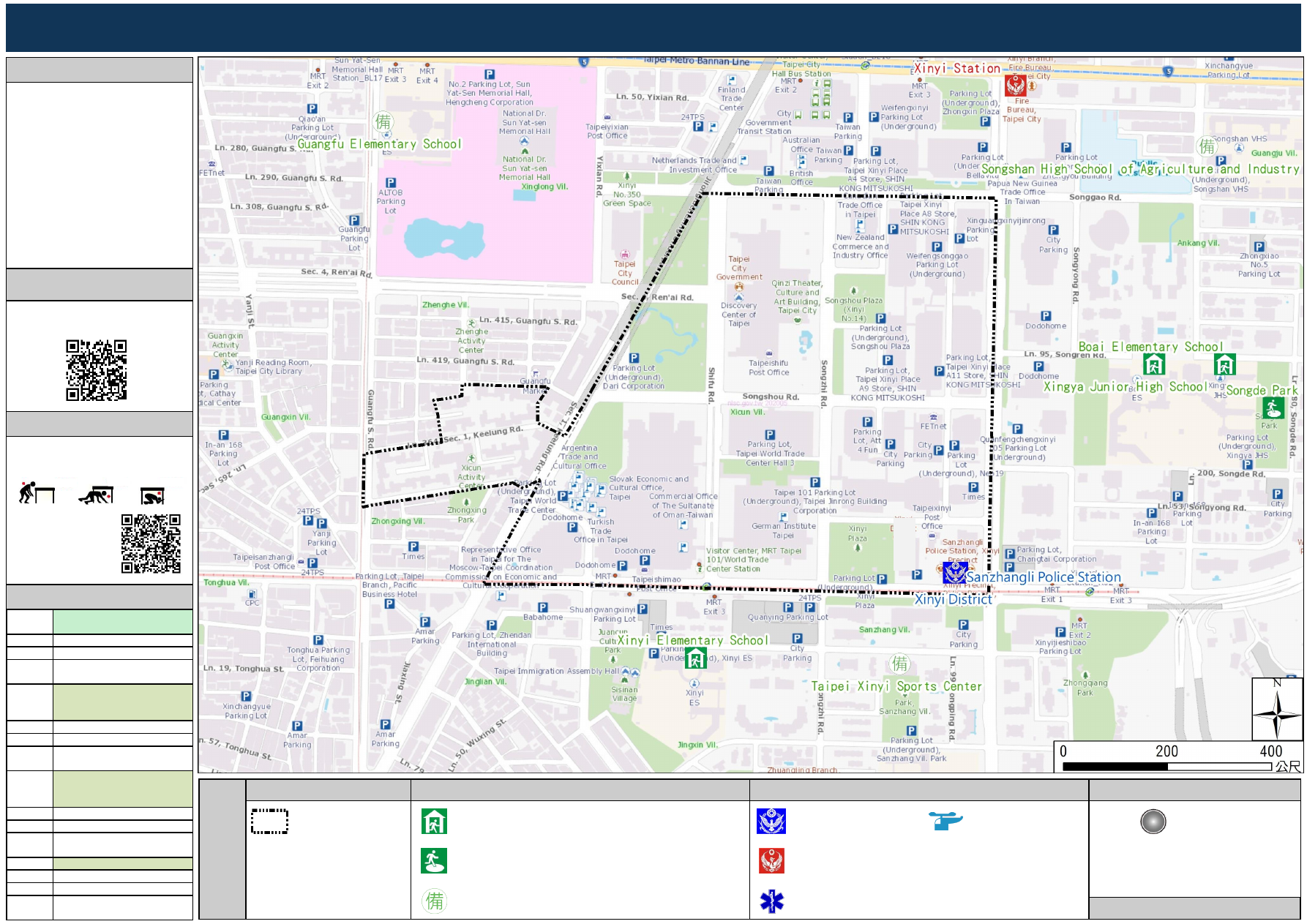This screenshot has width=1307, height=924.
Task: Click the 'Songgao Rd.' road label
Action: (x=1095, y=198)
